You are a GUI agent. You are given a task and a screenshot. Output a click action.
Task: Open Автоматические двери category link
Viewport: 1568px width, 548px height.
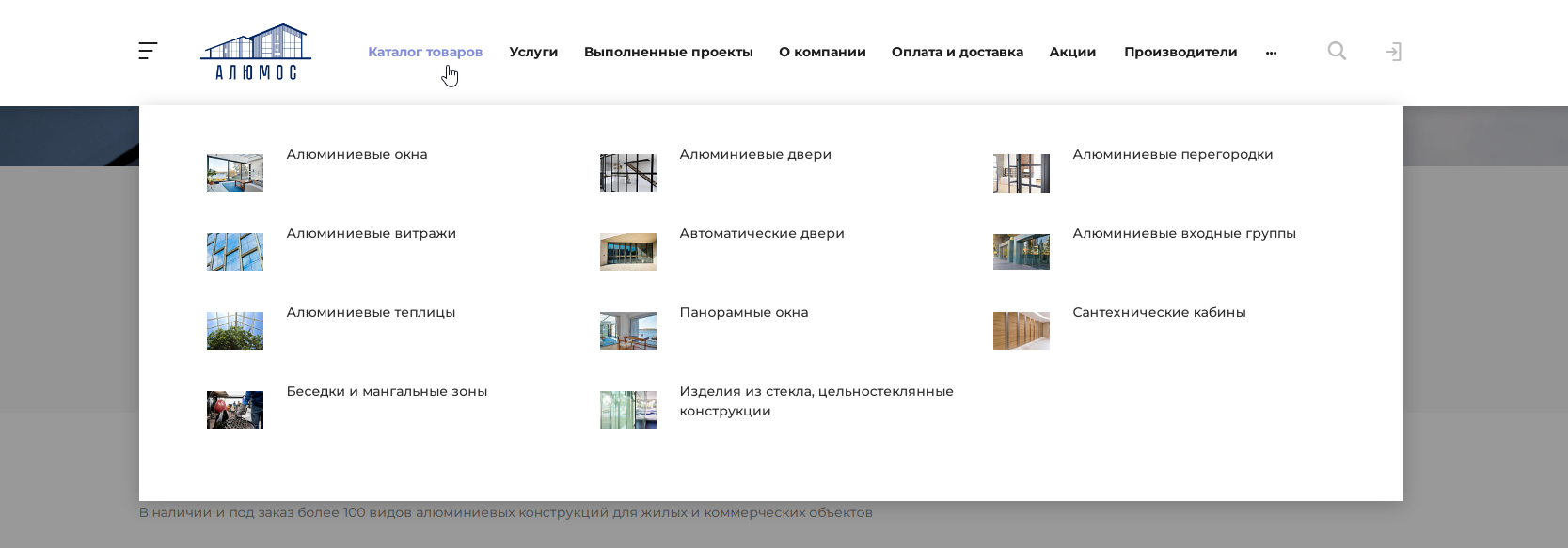pyautogui.click(x=762, y=233)
